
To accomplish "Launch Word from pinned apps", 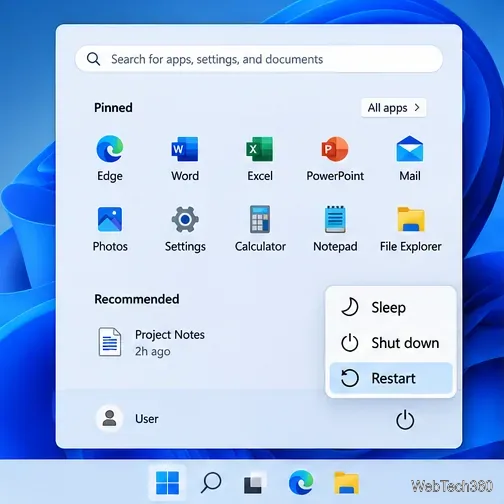I will point(185,158).
